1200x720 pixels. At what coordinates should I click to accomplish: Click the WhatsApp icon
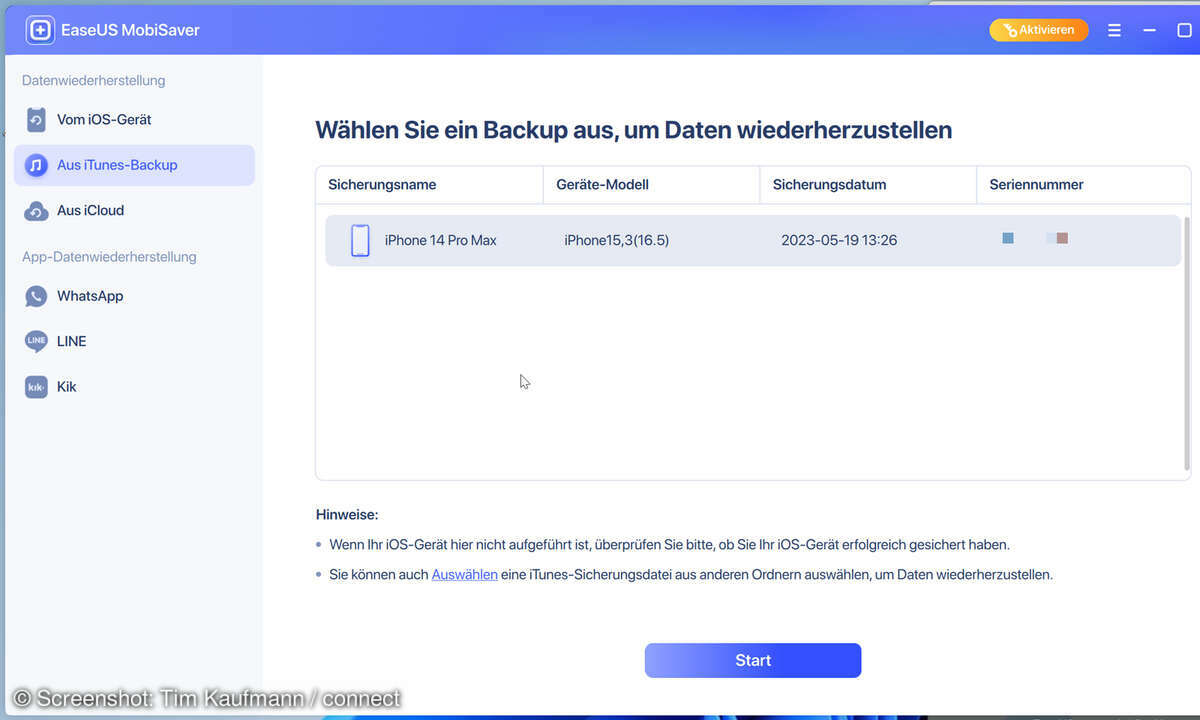click(36, 296)
